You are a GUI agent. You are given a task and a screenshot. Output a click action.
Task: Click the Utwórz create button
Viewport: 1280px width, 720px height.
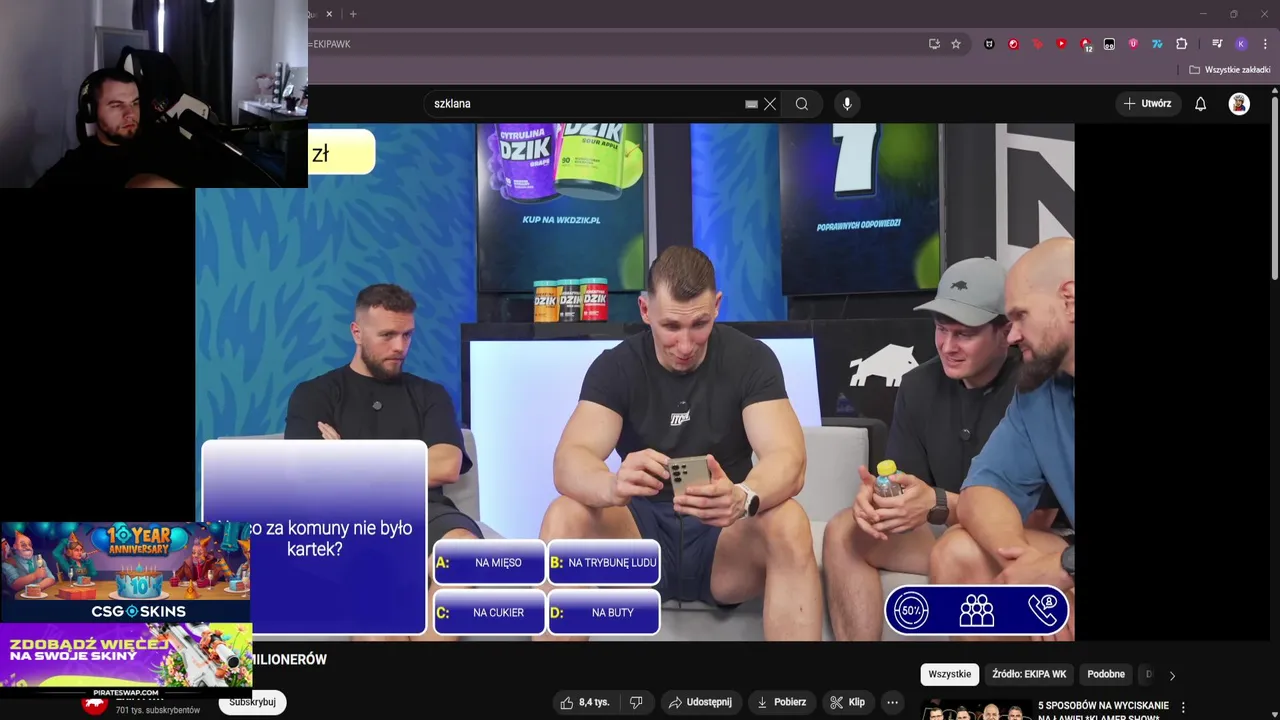click(x=1147, y=104)
